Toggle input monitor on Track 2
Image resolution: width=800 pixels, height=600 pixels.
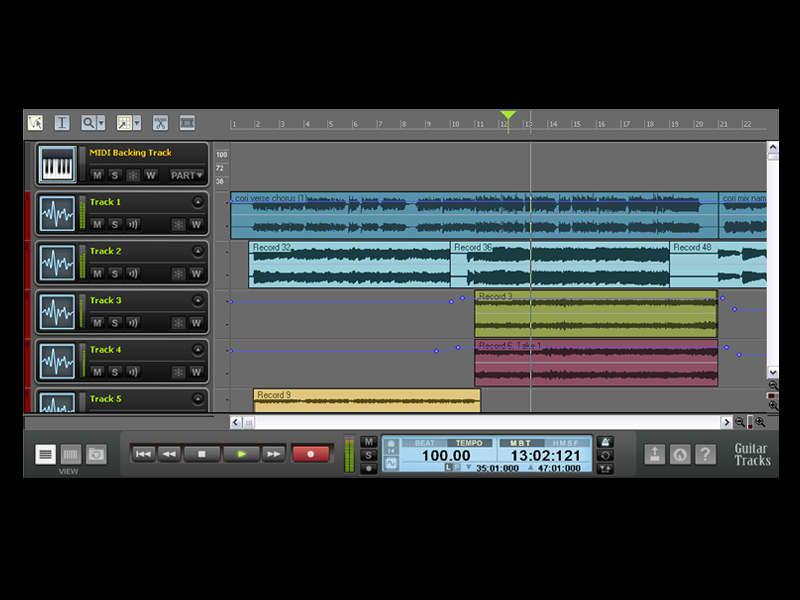pos(133,273)
